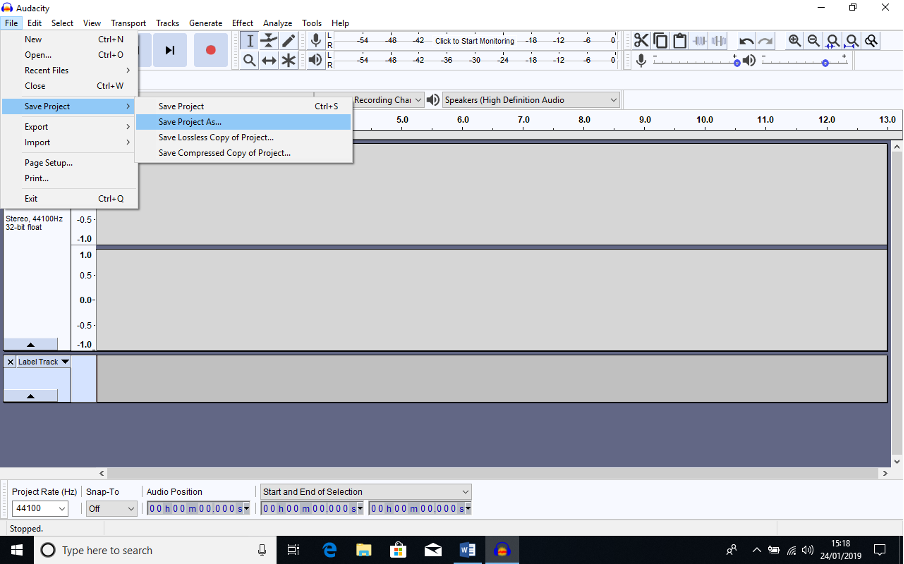Image resolution: width=904 pixels, height=564 pixels.
Task: Click the Windows Start button
Action: coord(17,550)
